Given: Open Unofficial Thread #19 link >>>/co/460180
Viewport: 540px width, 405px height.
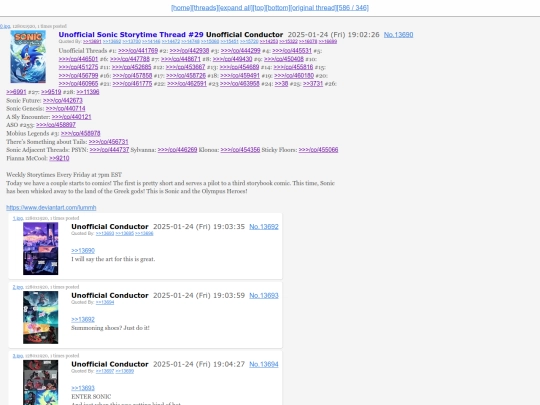Looking at the screenshot, I should tap(294, 75).
